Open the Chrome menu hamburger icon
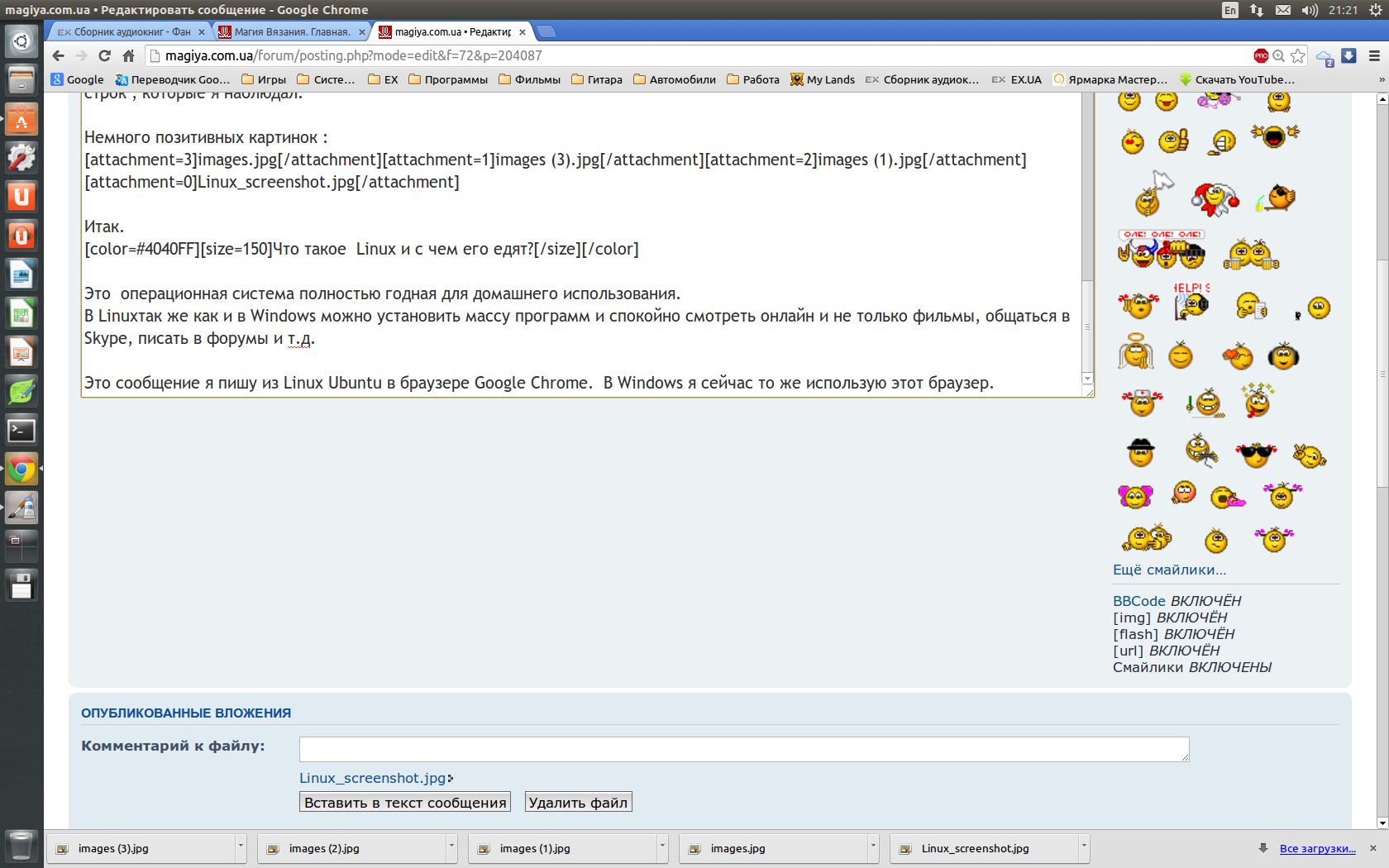Image resolution: width=1389 pixels, height=868 pixels. coord(1374,55)
